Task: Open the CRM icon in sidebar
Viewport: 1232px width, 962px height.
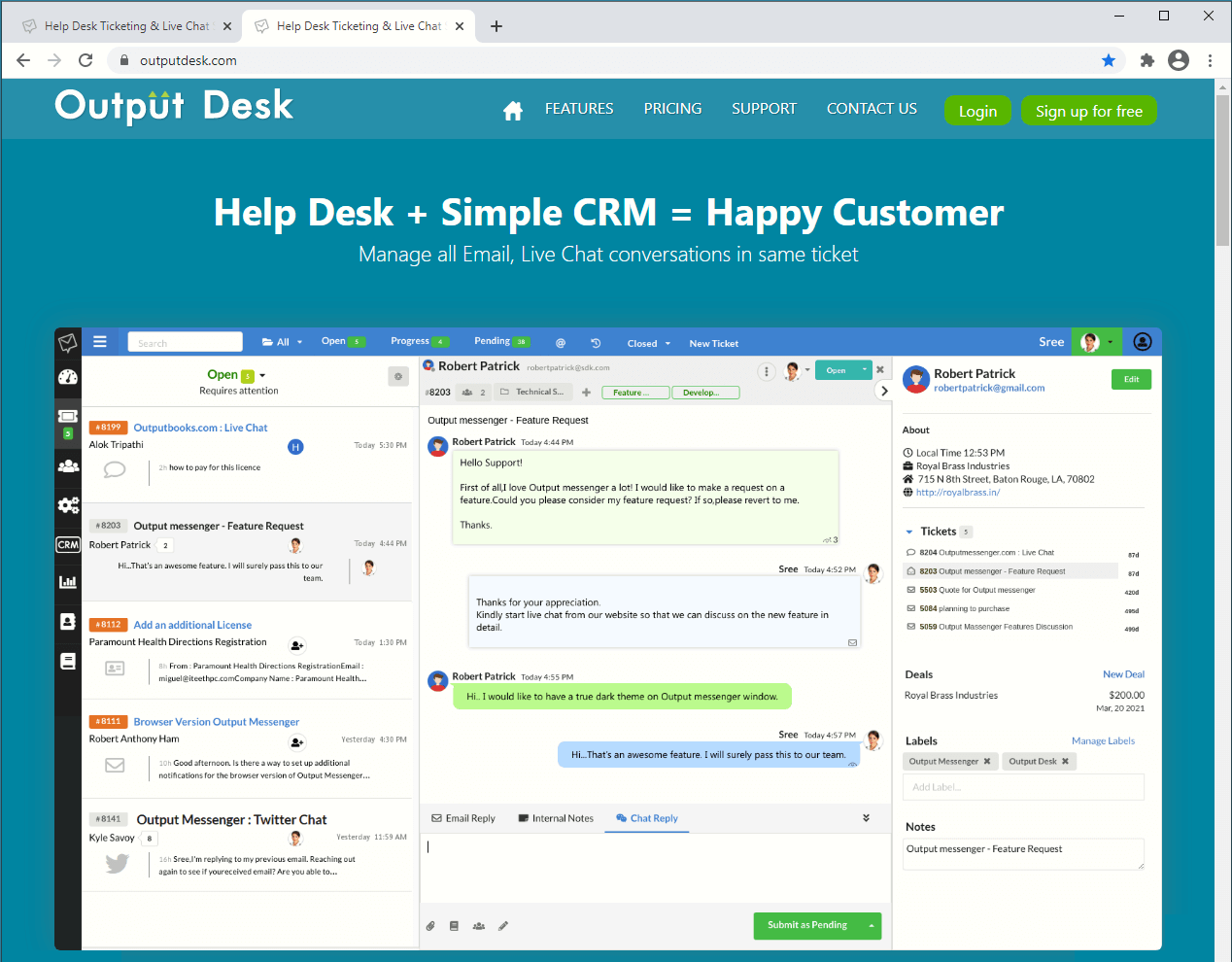Action: pyautogui.click(x=68, y=544)
